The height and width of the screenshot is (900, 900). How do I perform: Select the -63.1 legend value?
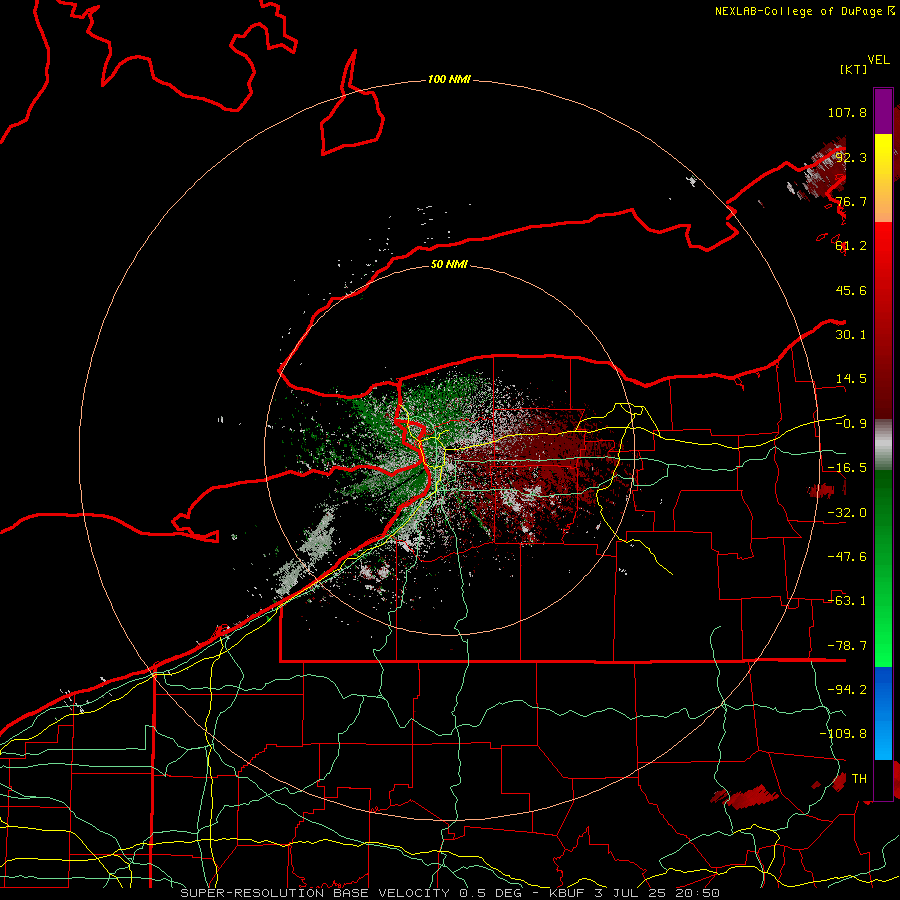point(847,601)
